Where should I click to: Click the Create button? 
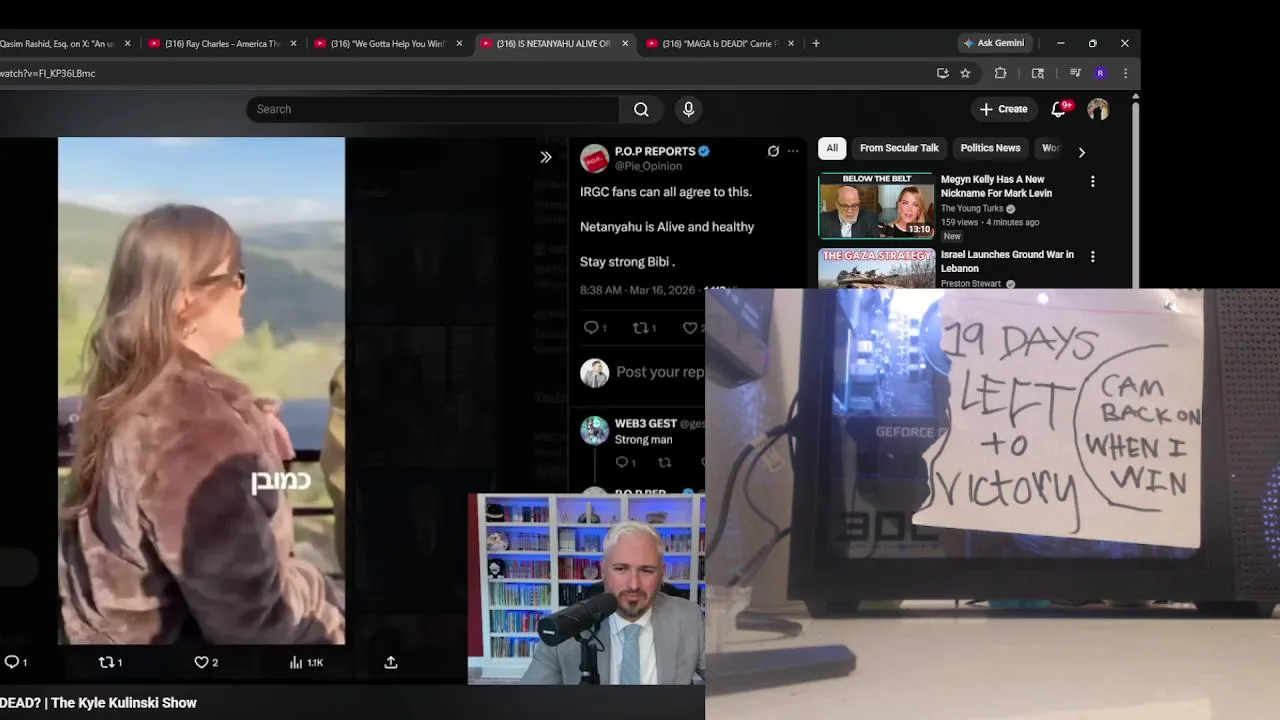point(1003,109)
